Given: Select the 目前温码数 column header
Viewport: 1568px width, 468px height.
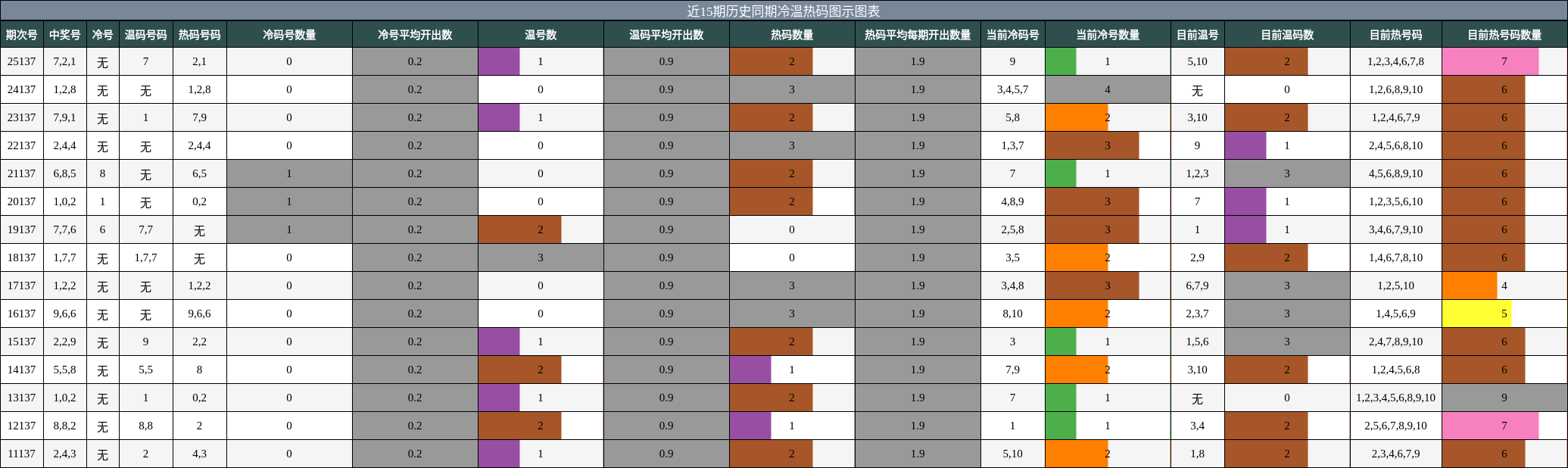Looking at the screenshot, I should (x=1287, y=34).
